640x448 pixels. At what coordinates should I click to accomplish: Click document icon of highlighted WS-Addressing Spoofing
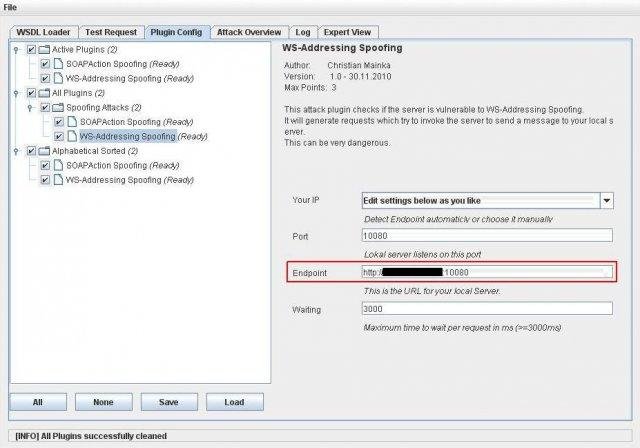coord(72,136)
